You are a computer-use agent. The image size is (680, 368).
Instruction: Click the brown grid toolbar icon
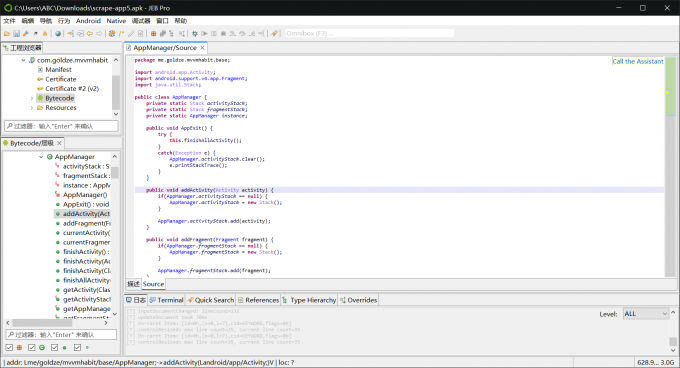tap(153, 33)
